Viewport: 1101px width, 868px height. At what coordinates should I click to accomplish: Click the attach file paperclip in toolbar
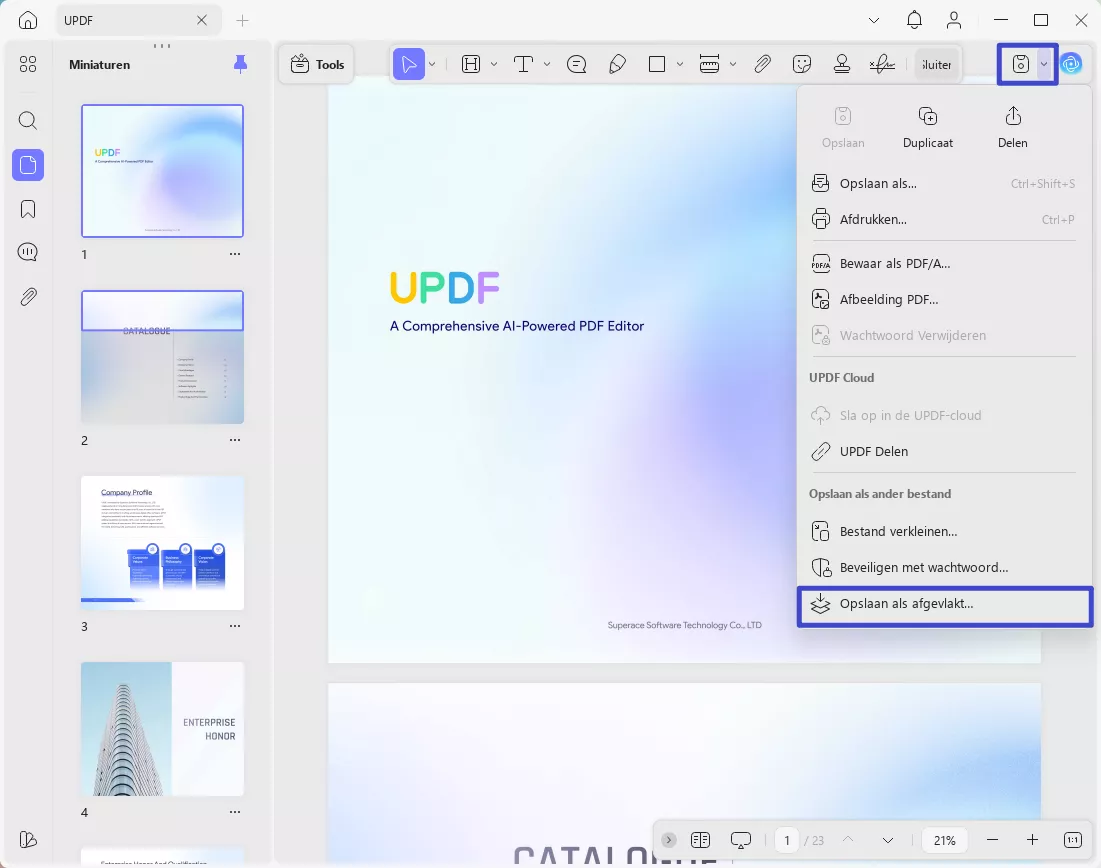(763, 65)
